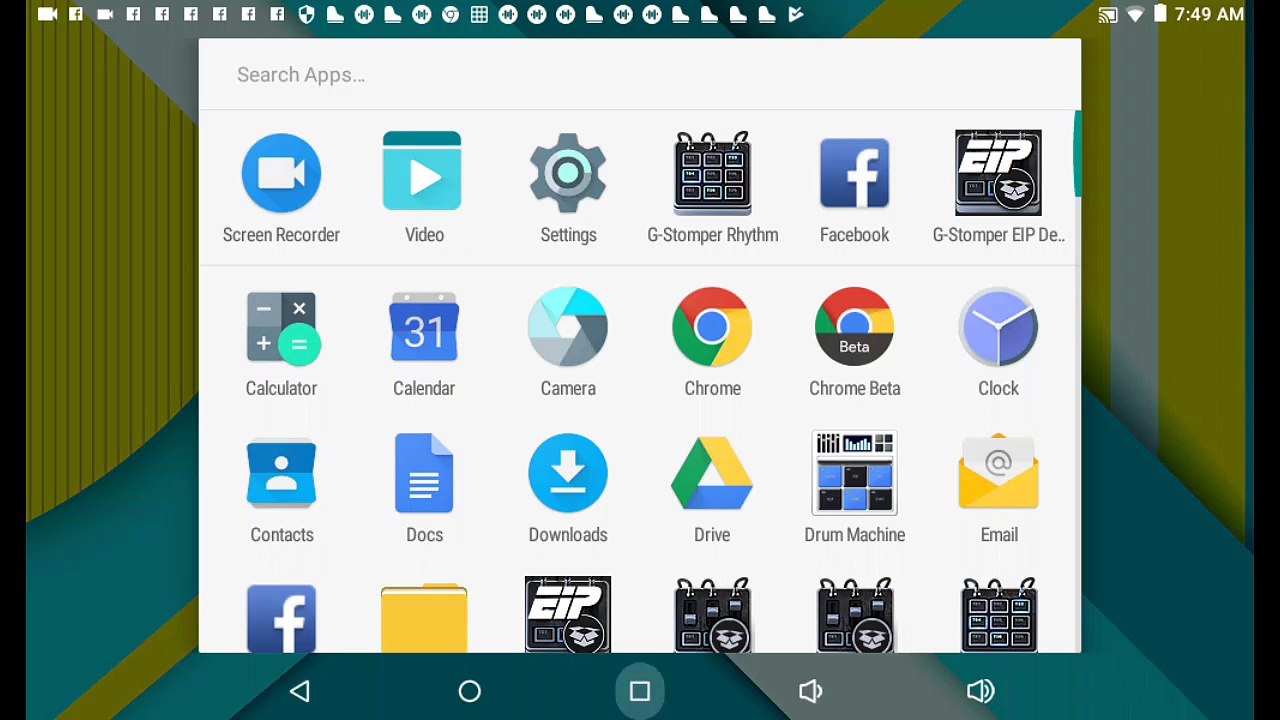Open the Screen Recorder app
This screenshot has width=1280, height=720.
[x=281, y=173]
